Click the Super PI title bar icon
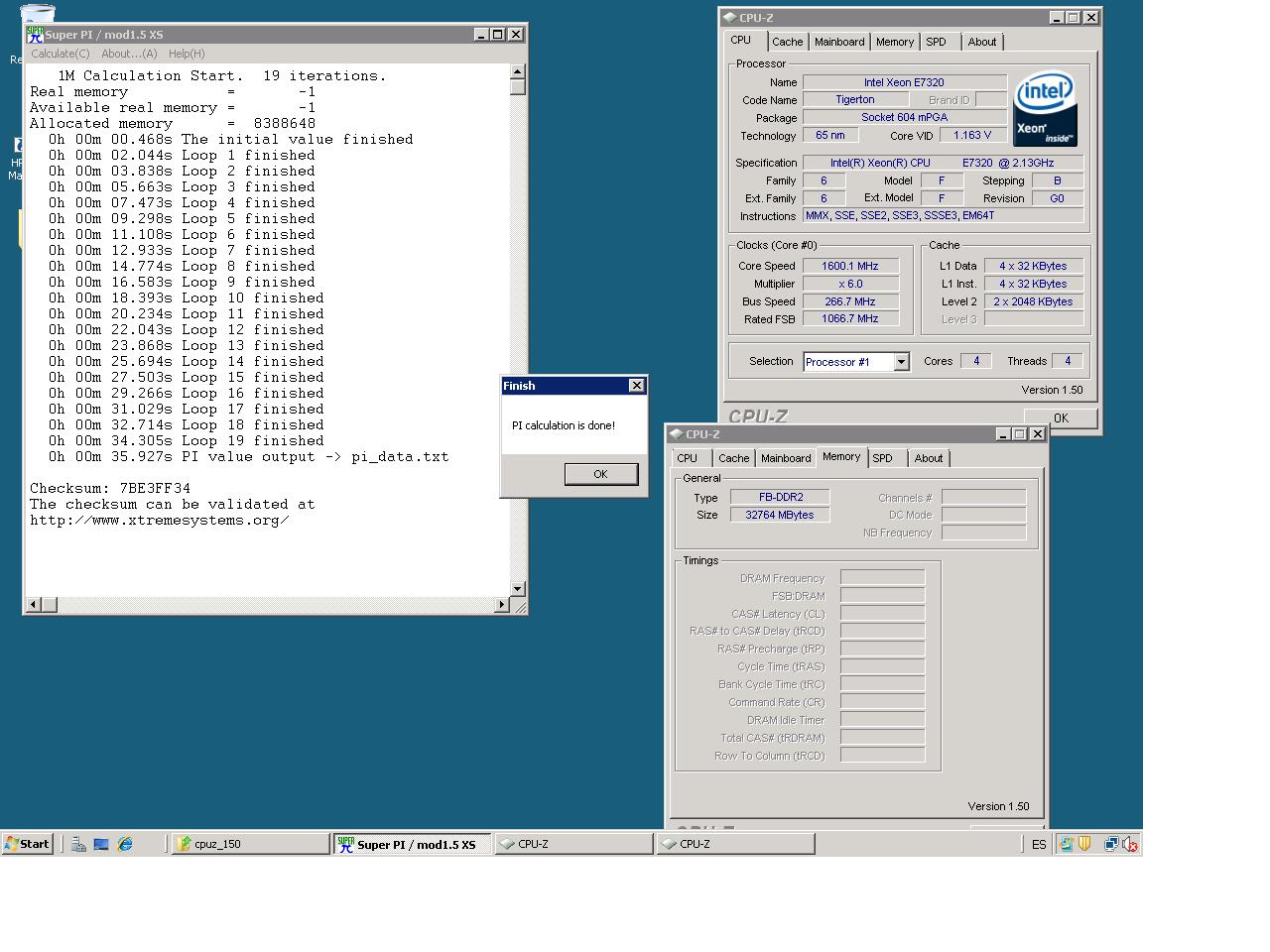This screenshot has height=952, width=1270. pos(35,34)
